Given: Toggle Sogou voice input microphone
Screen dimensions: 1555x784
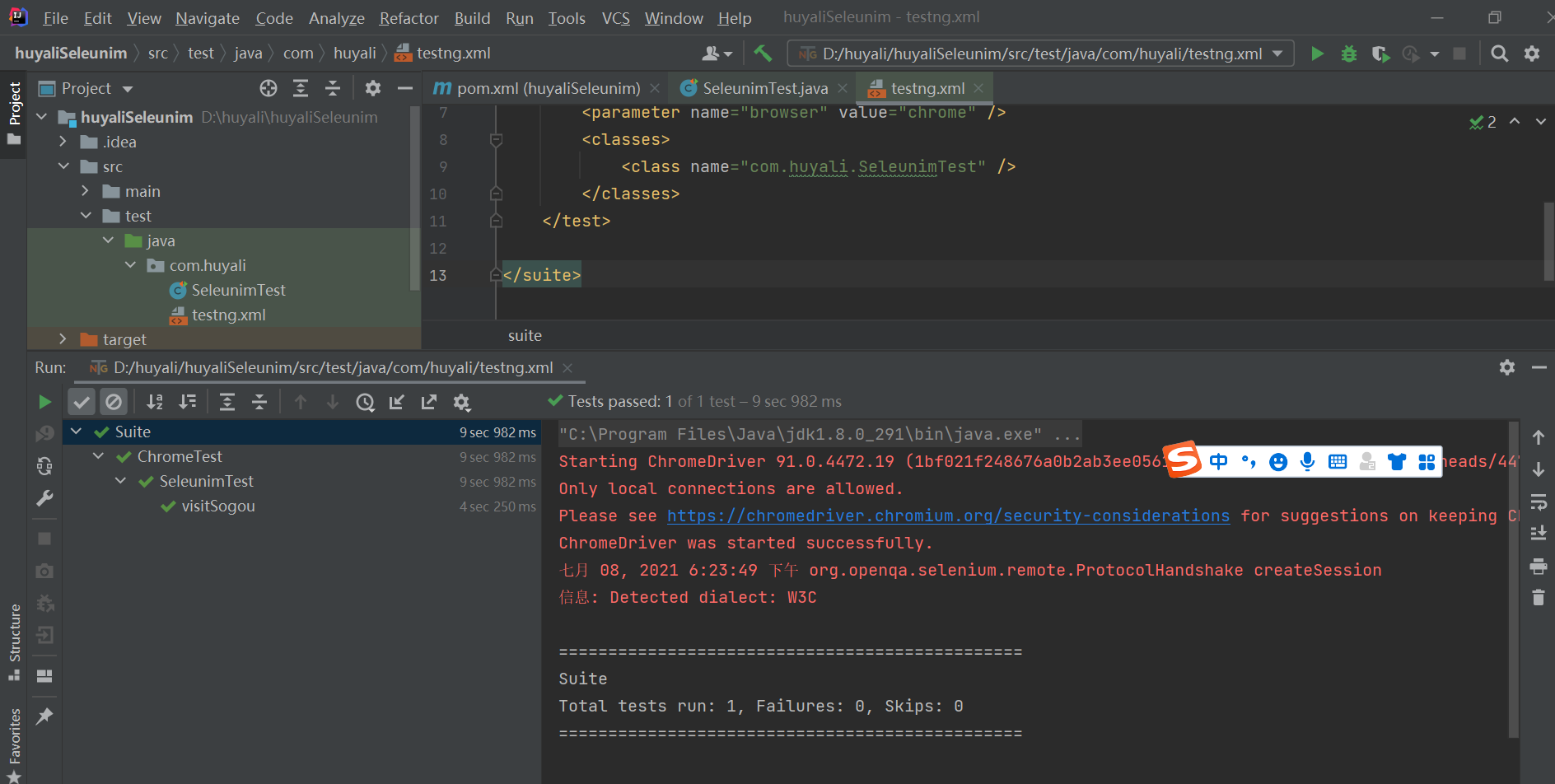Looking at the screenshot, I should tap(1307, 461).
